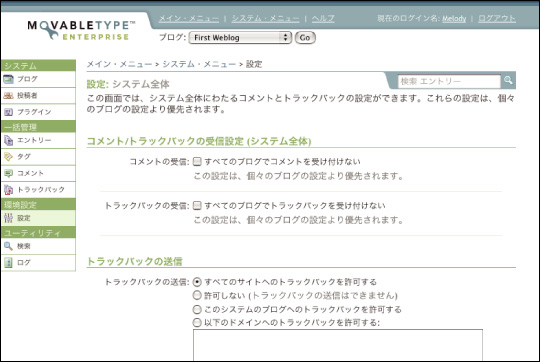Click the ログ log icon
Image resolution: width=540 pixels, height=362 pixels.
(8, 262)
